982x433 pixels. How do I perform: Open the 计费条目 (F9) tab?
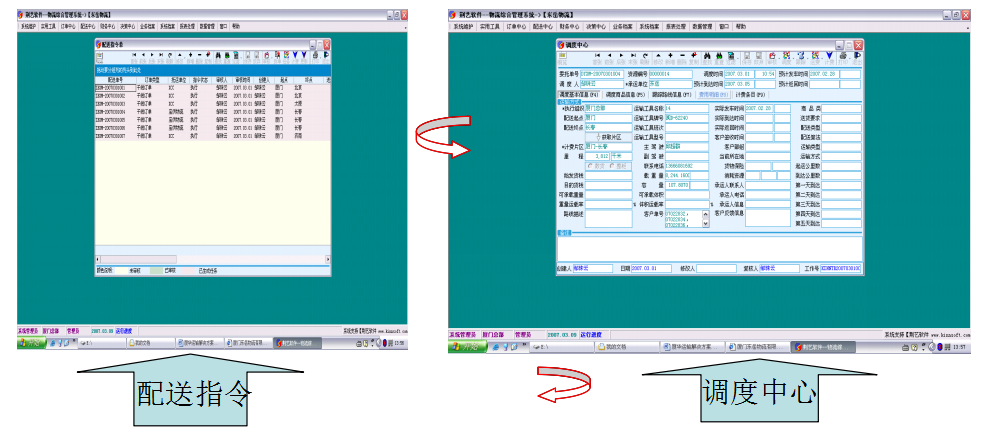click(752, 94)
